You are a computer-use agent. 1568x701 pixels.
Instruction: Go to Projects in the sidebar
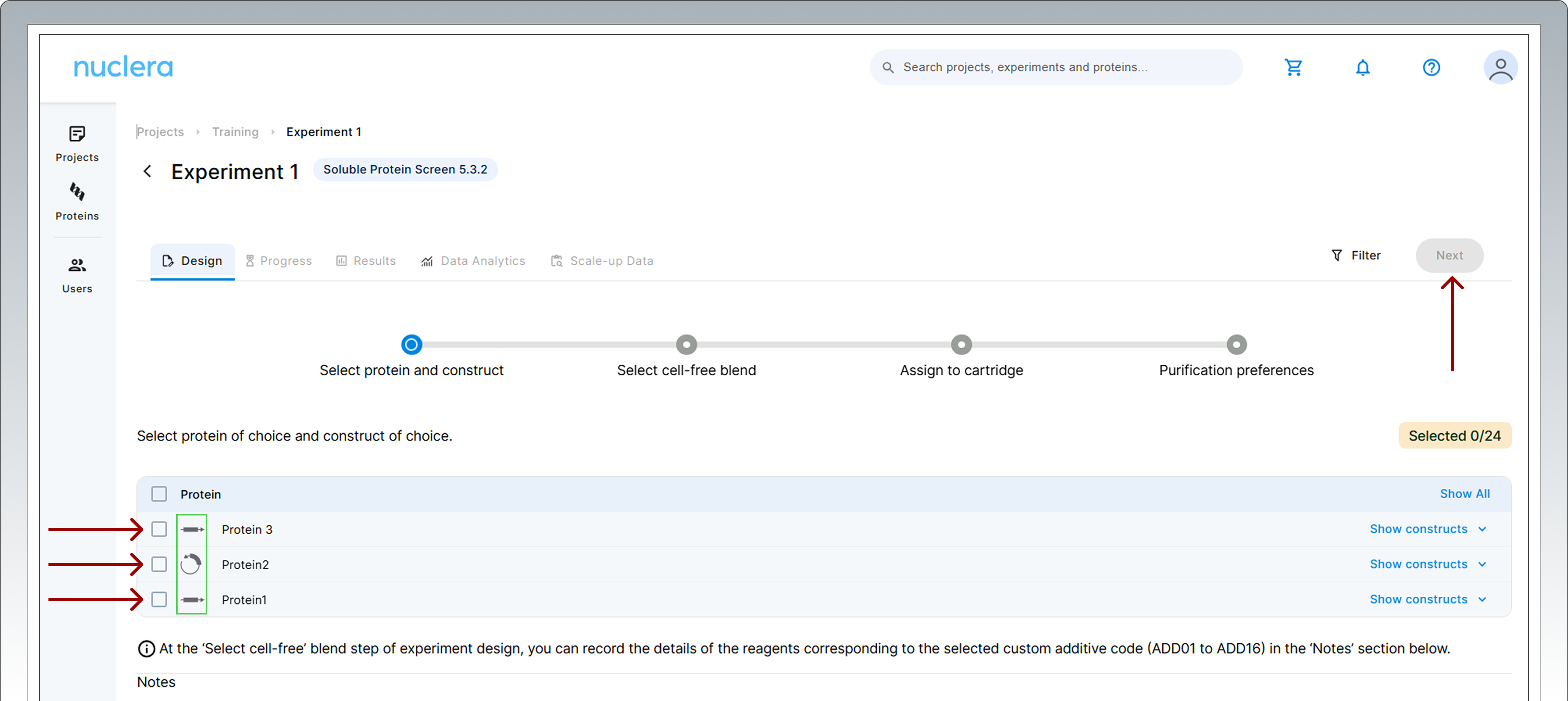[77, 144]
